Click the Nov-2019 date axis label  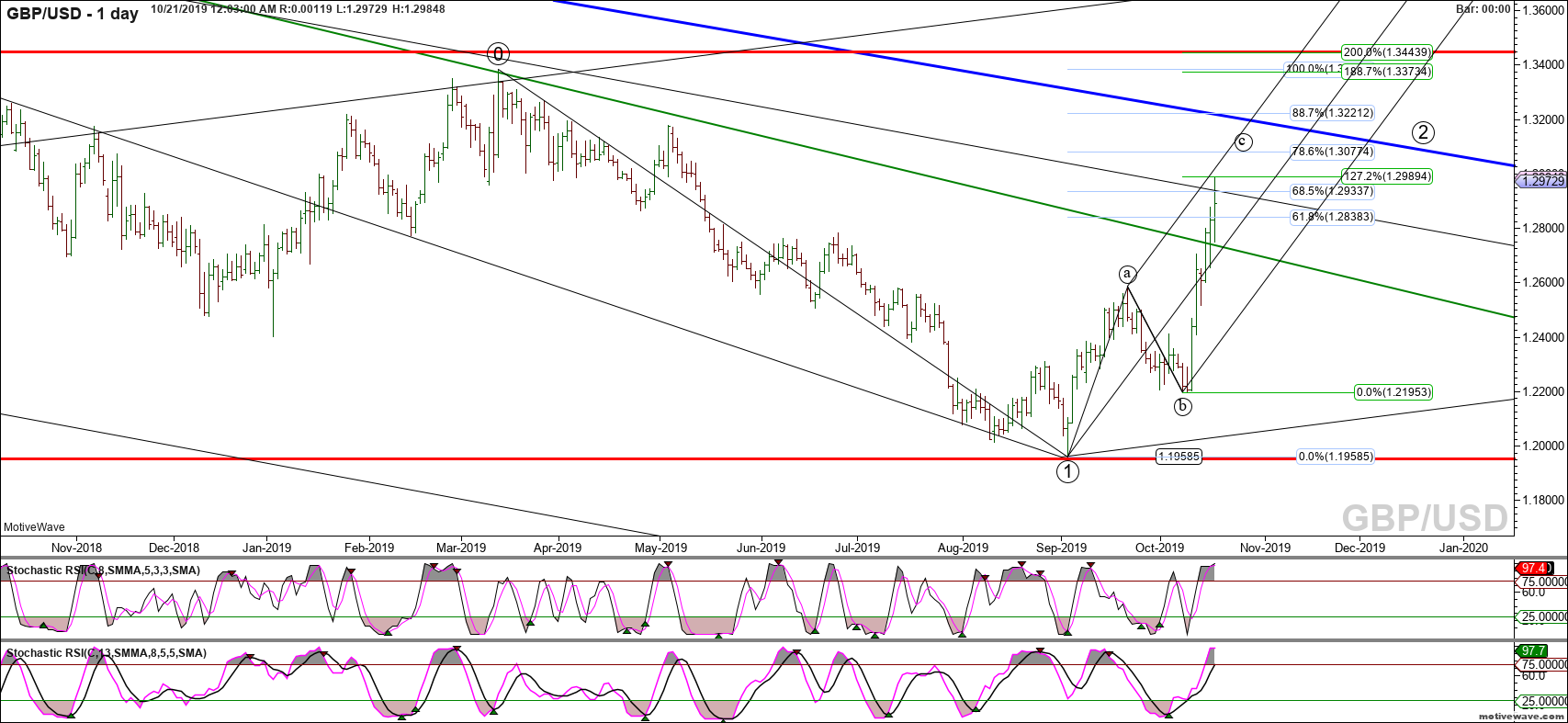click(x=1265, y=548)
